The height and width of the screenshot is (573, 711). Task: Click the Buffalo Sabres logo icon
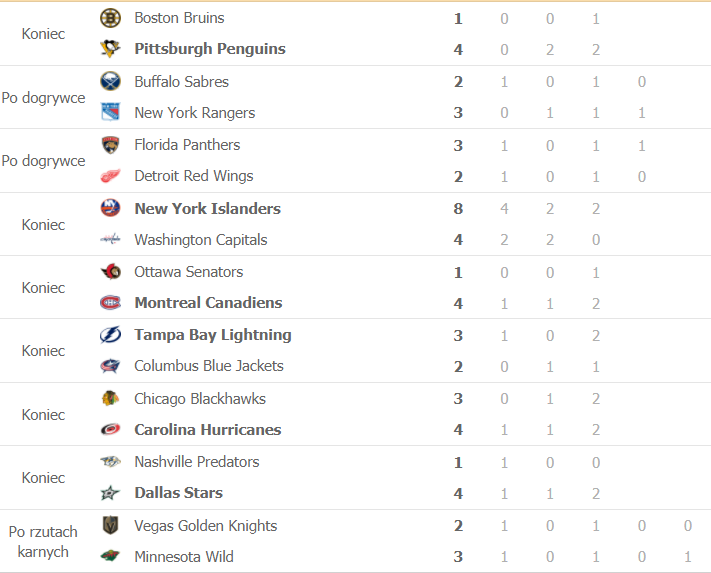click(110, 82)
